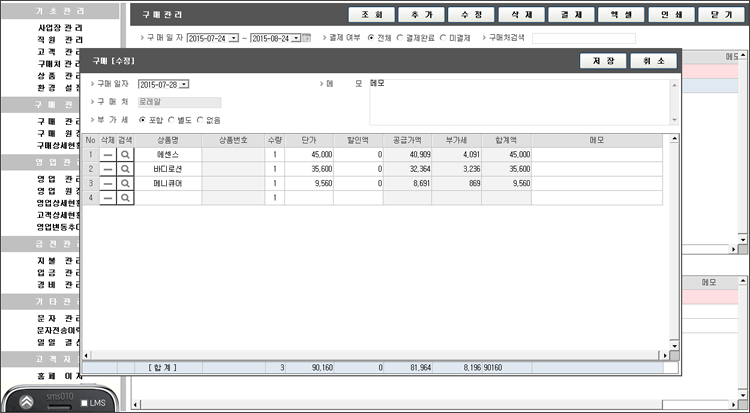Click the delete minus icon in empty row 4
The image size is (750, 413).
[107, 199]
